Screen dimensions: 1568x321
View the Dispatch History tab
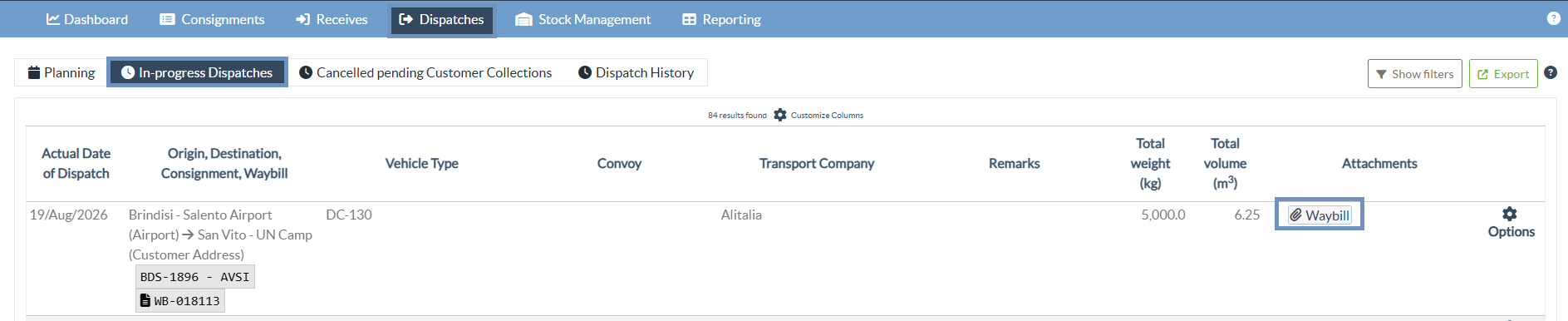pos(637,72)
